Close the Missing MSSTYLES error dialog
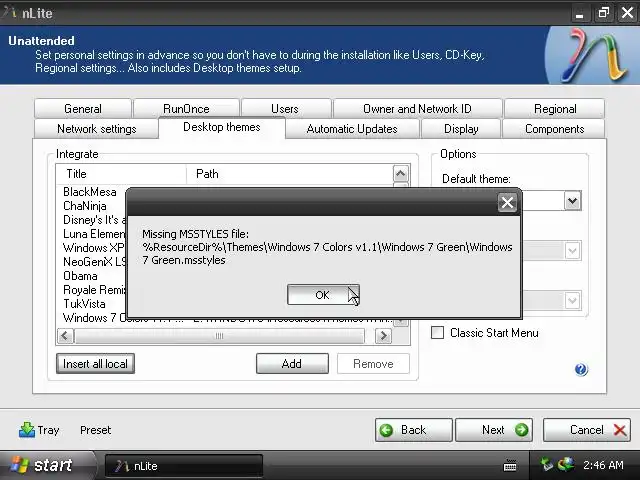The height and width of the screenshot is (480, 640). click(x=507, y=202)
